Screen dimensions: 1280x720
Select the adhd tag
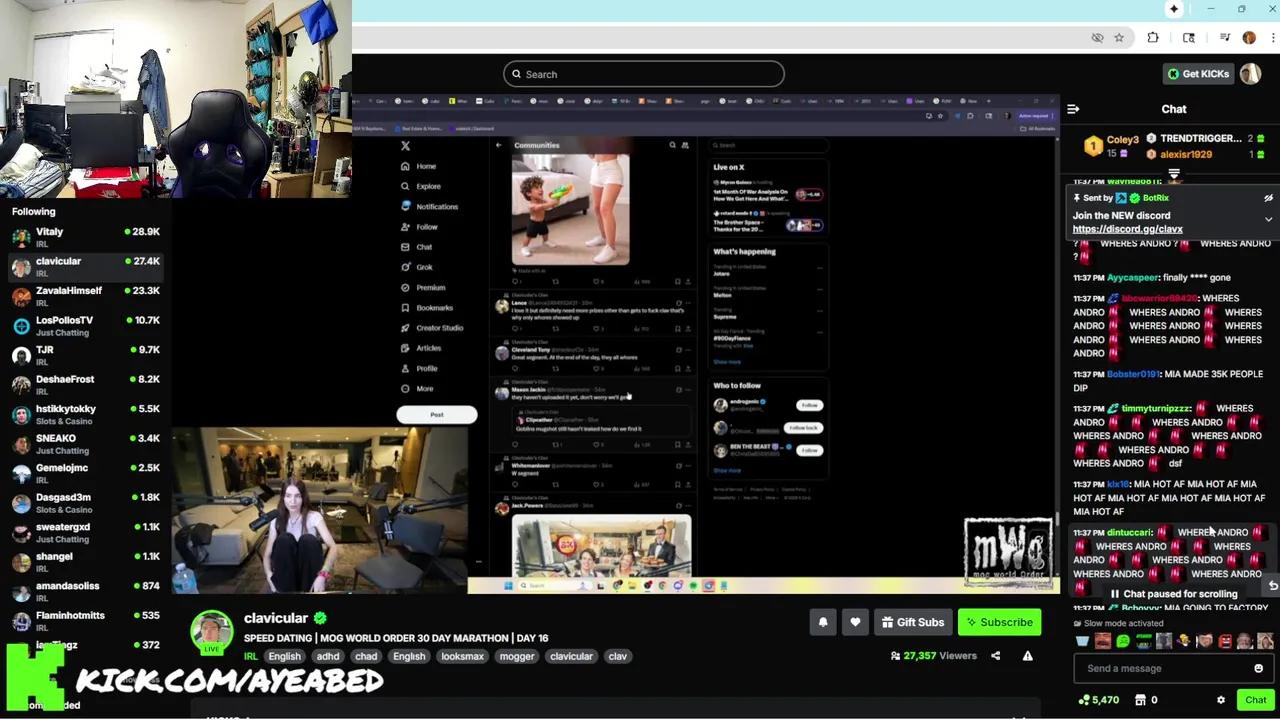(328, 656)
